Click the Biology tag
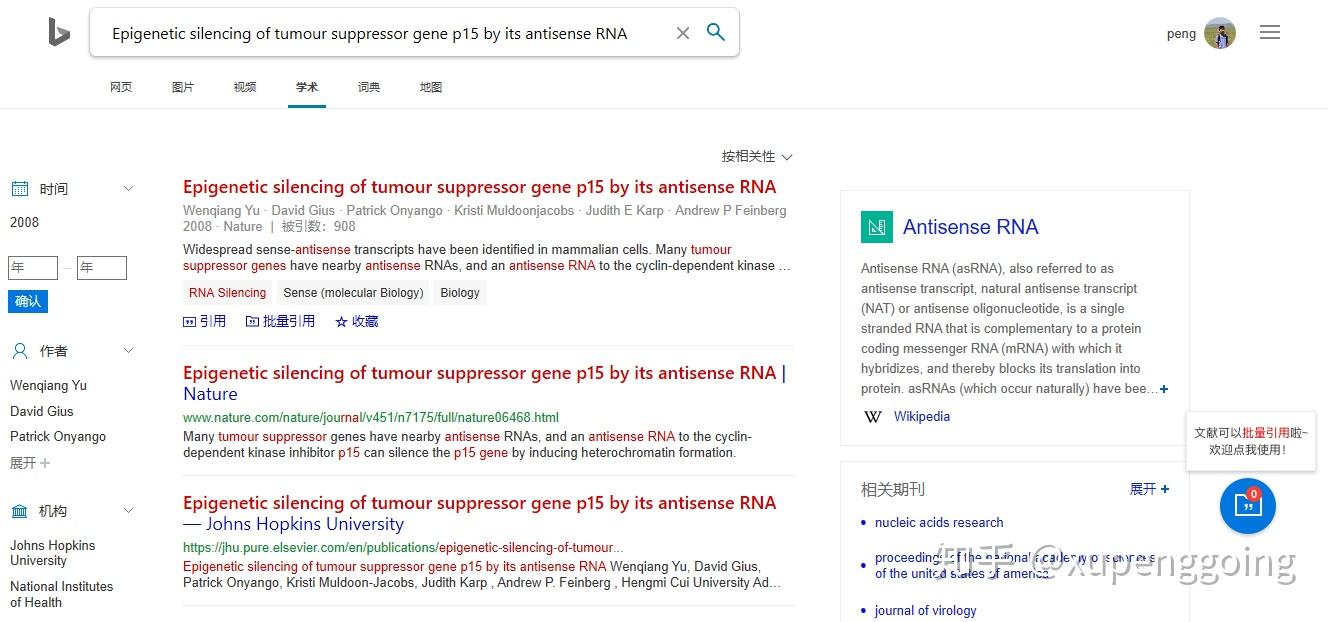 coord(460,293)
